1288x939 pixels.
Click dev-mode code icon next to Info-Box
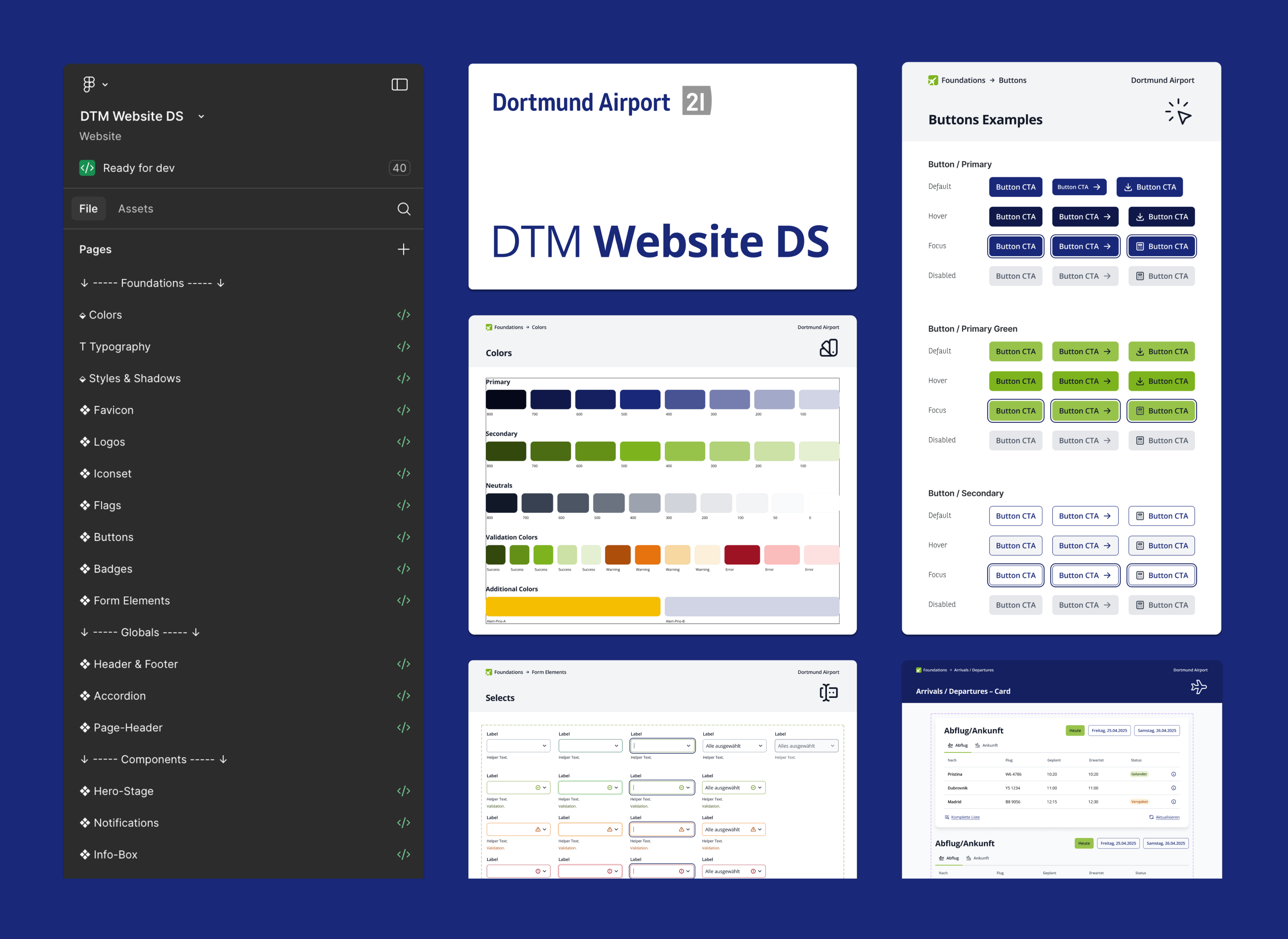coord(404,854)
